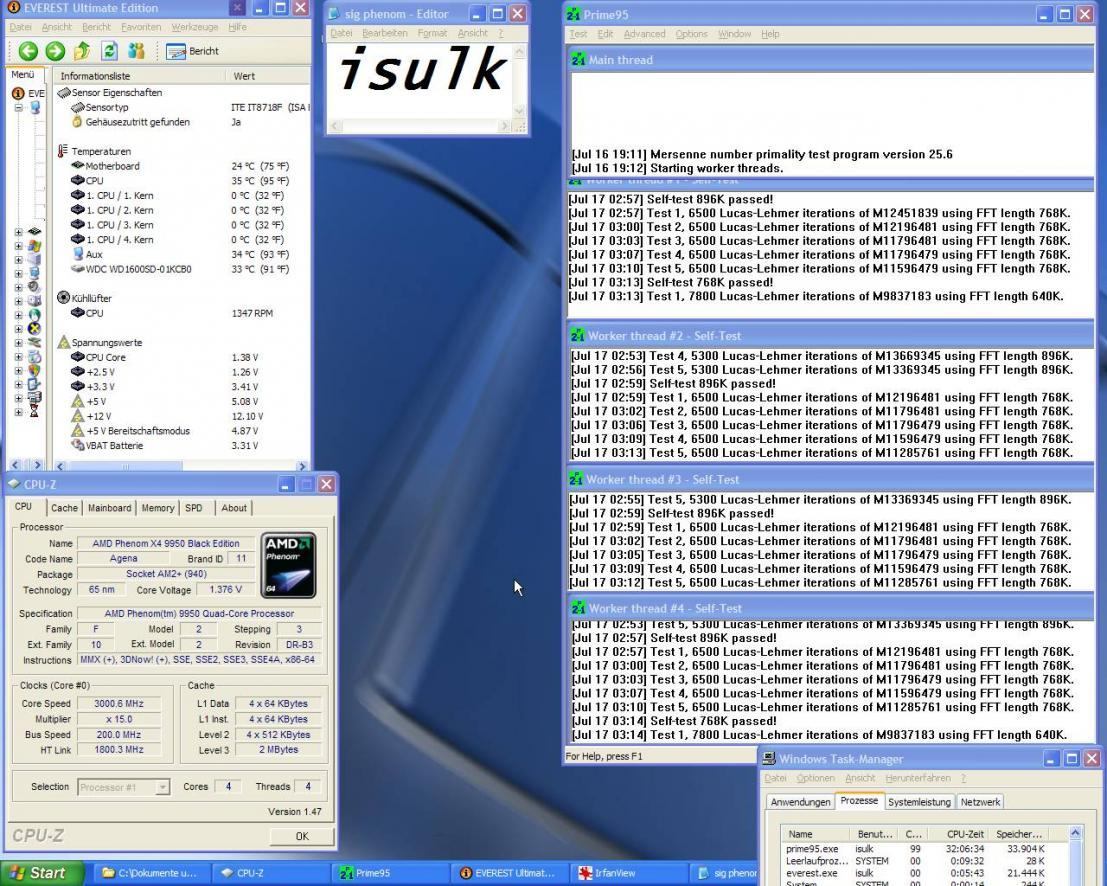
Task: Click the green Forward arrow in EVEREST toolbar
Action: pos(55,51)
